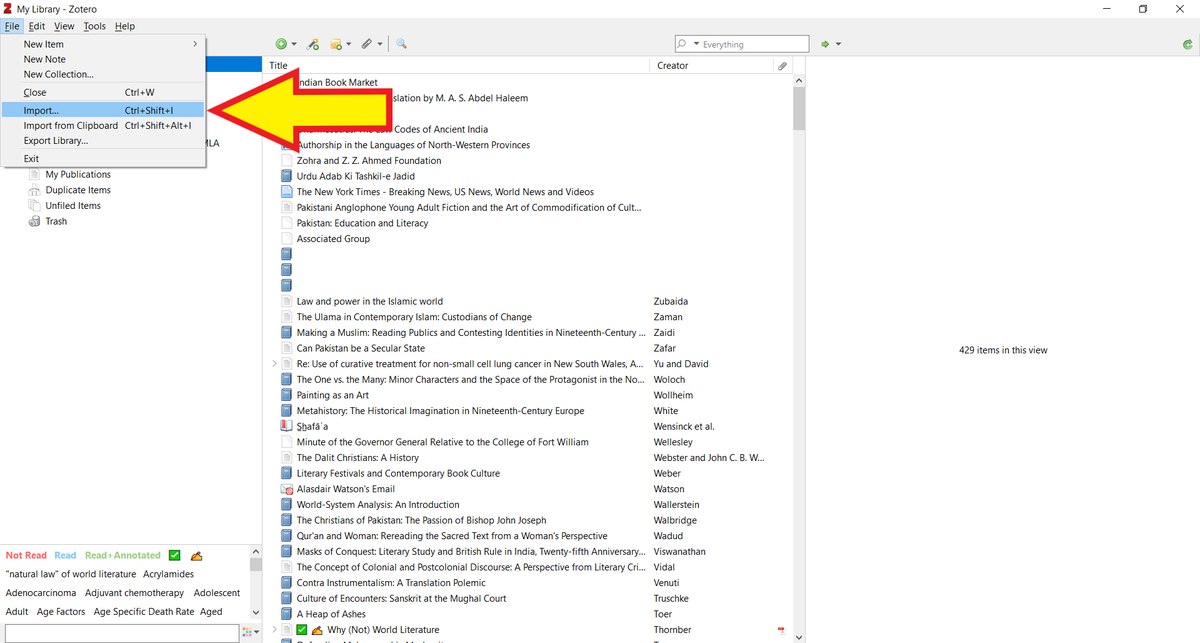Select Literary Festivals and Contemporary Book Culture
Viewport: 1200px width, 643px height.
coord(398,473)
